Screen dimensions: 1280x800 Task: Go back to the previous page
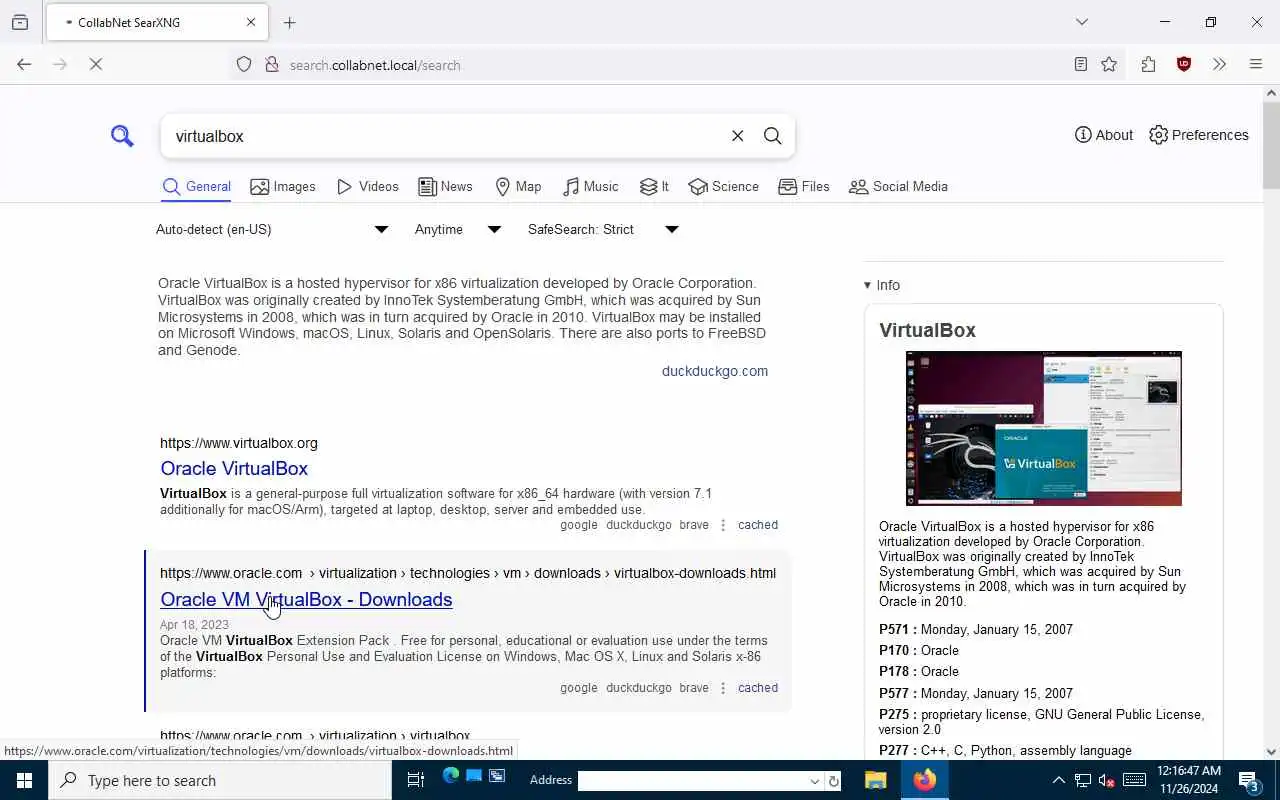click(x=24, y=64)
